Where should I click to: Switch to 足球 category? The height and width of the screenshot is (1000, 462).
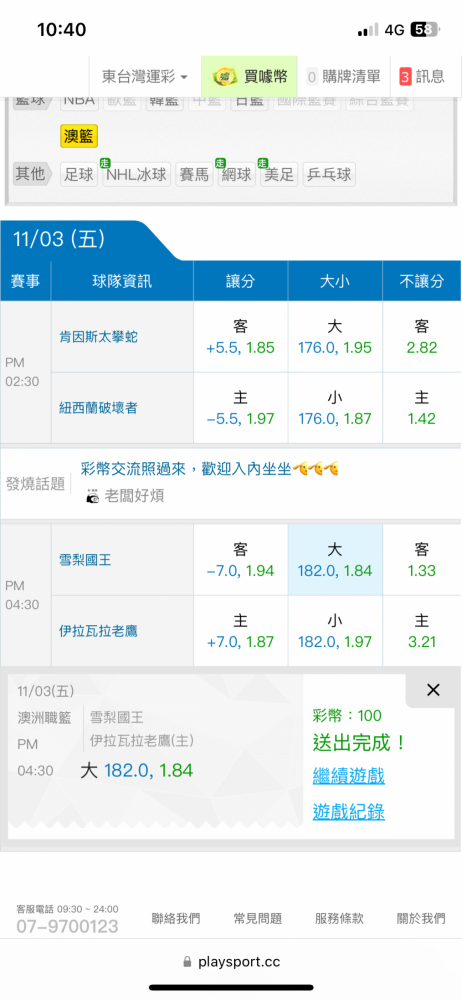pos(79,174)
